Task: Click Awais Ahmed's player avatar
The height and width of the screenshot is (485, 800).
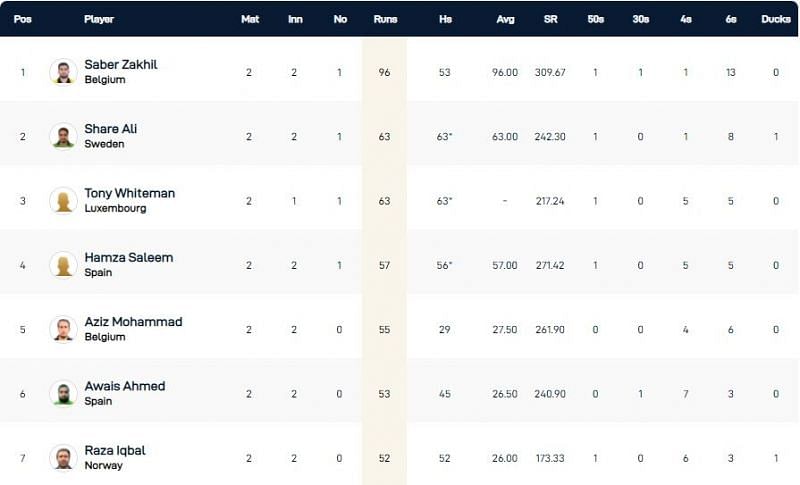Action: [x=63, y=393]
